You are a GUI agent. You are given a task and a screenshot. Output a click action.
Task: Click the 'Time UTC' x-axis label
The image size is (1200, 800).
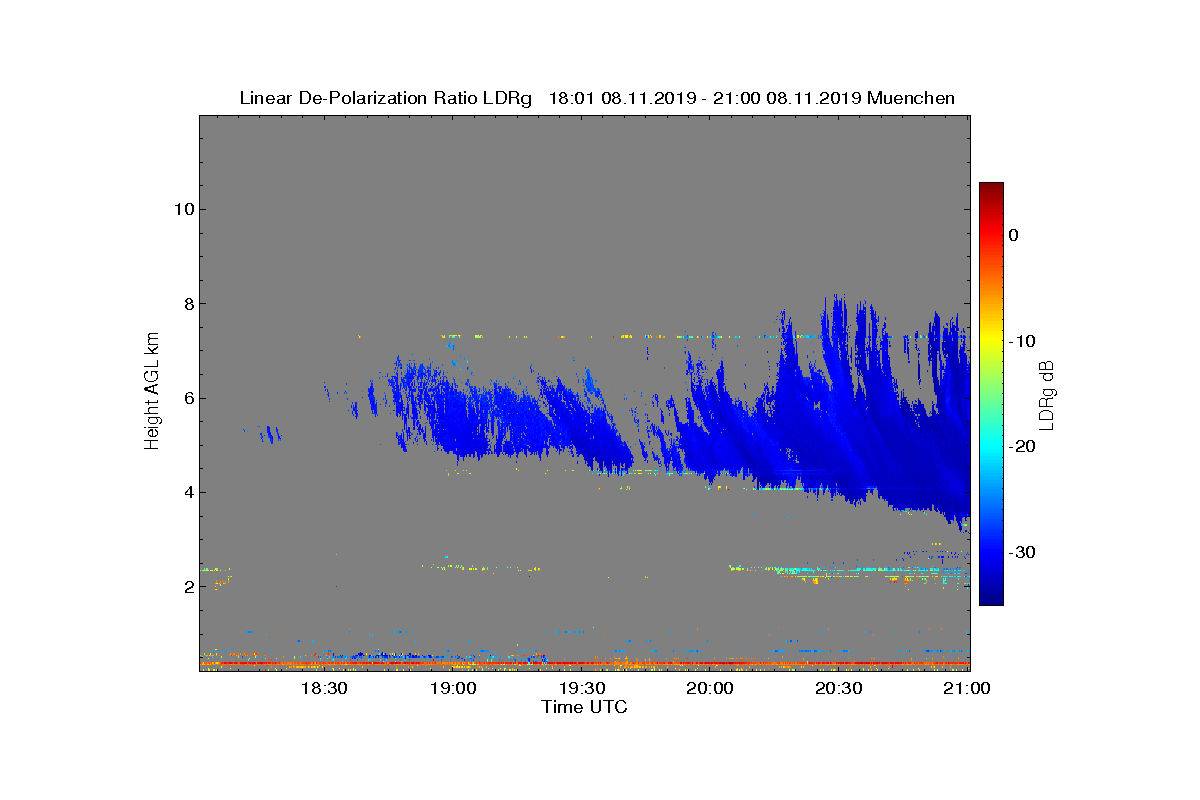(x=585, y=707)
